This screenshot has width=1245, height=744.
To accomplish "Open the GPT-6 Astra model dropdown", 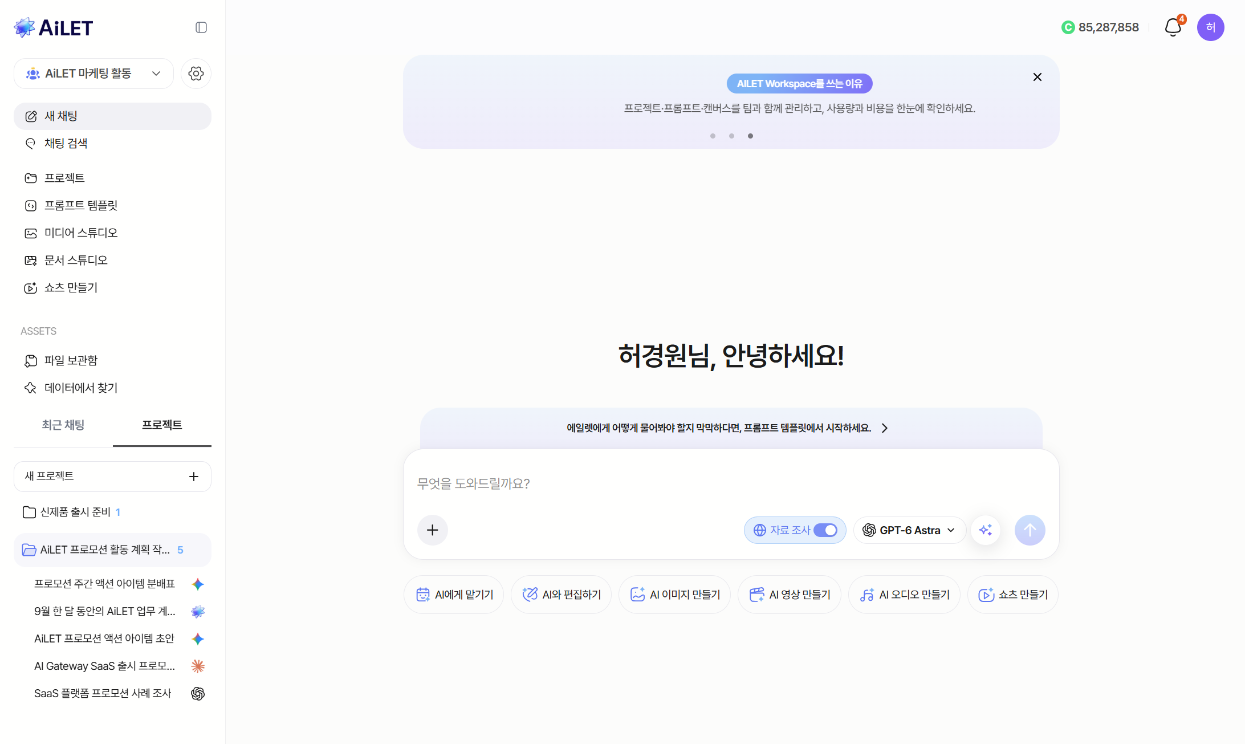I will coord(909,530).
